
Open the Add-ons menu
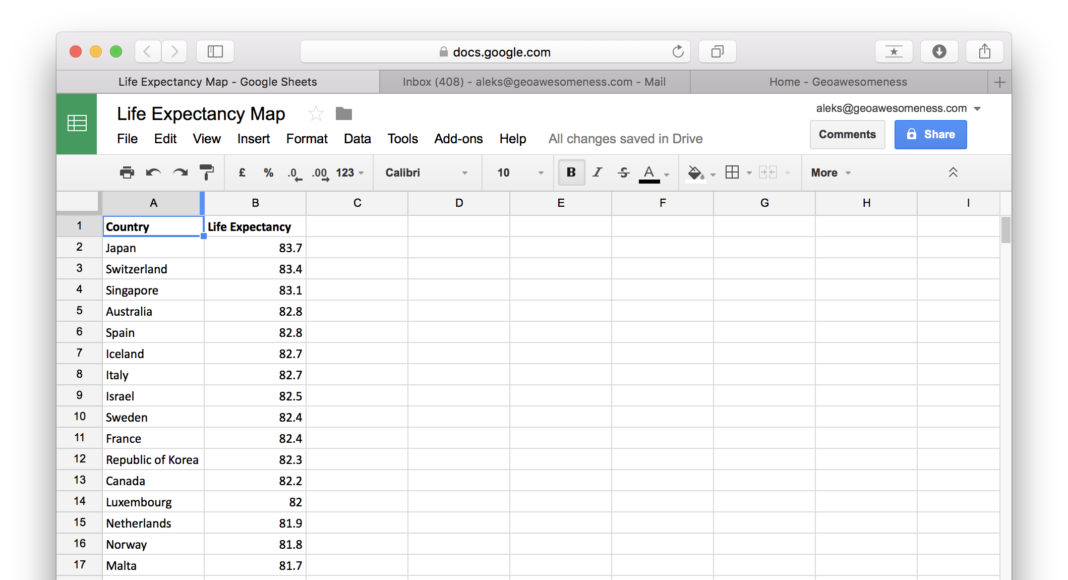(458, 139)
